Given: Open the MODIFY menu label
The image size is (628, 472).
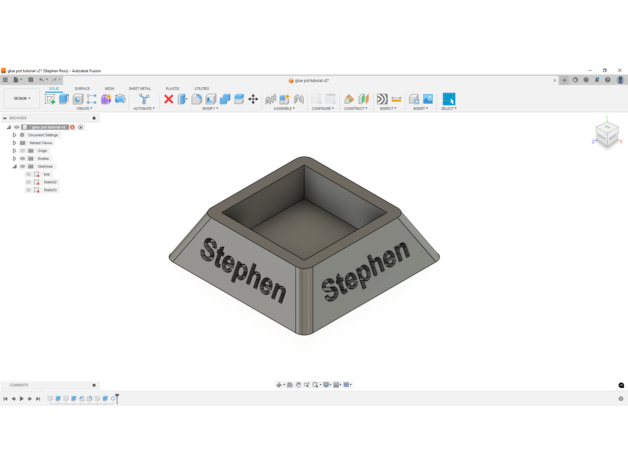Looking at the screenshot, I should click(x=210, y=109).
